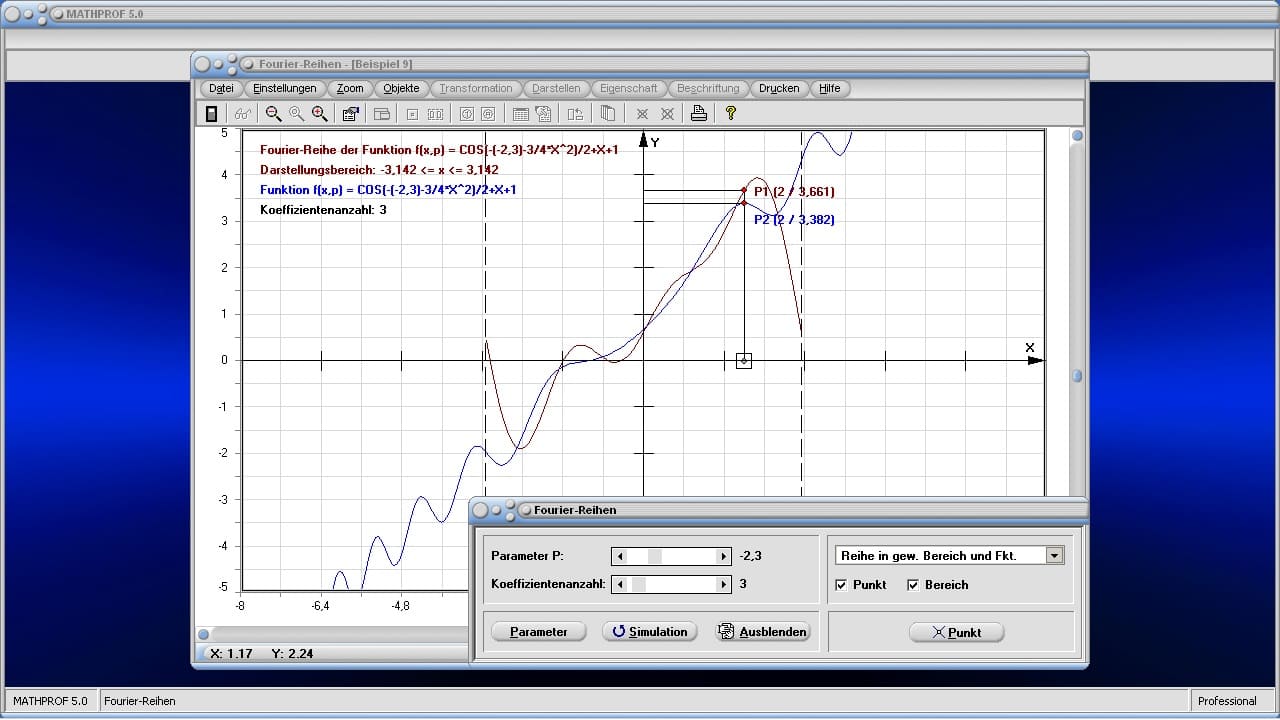1280x720 pixels.
Task: Click the square point marker on the x-axis
Action: [743, 360]
